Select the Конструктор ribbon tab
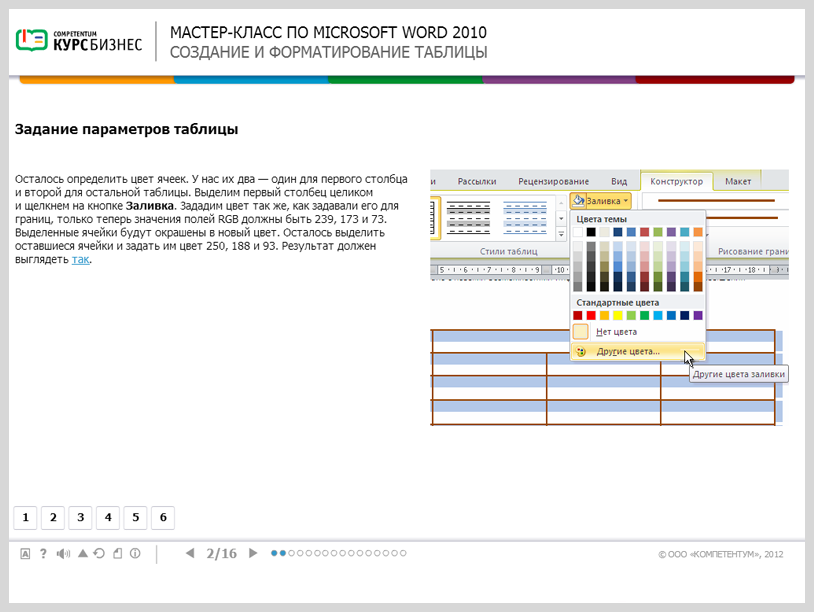 pyautogui.click(x=676, y=182)
